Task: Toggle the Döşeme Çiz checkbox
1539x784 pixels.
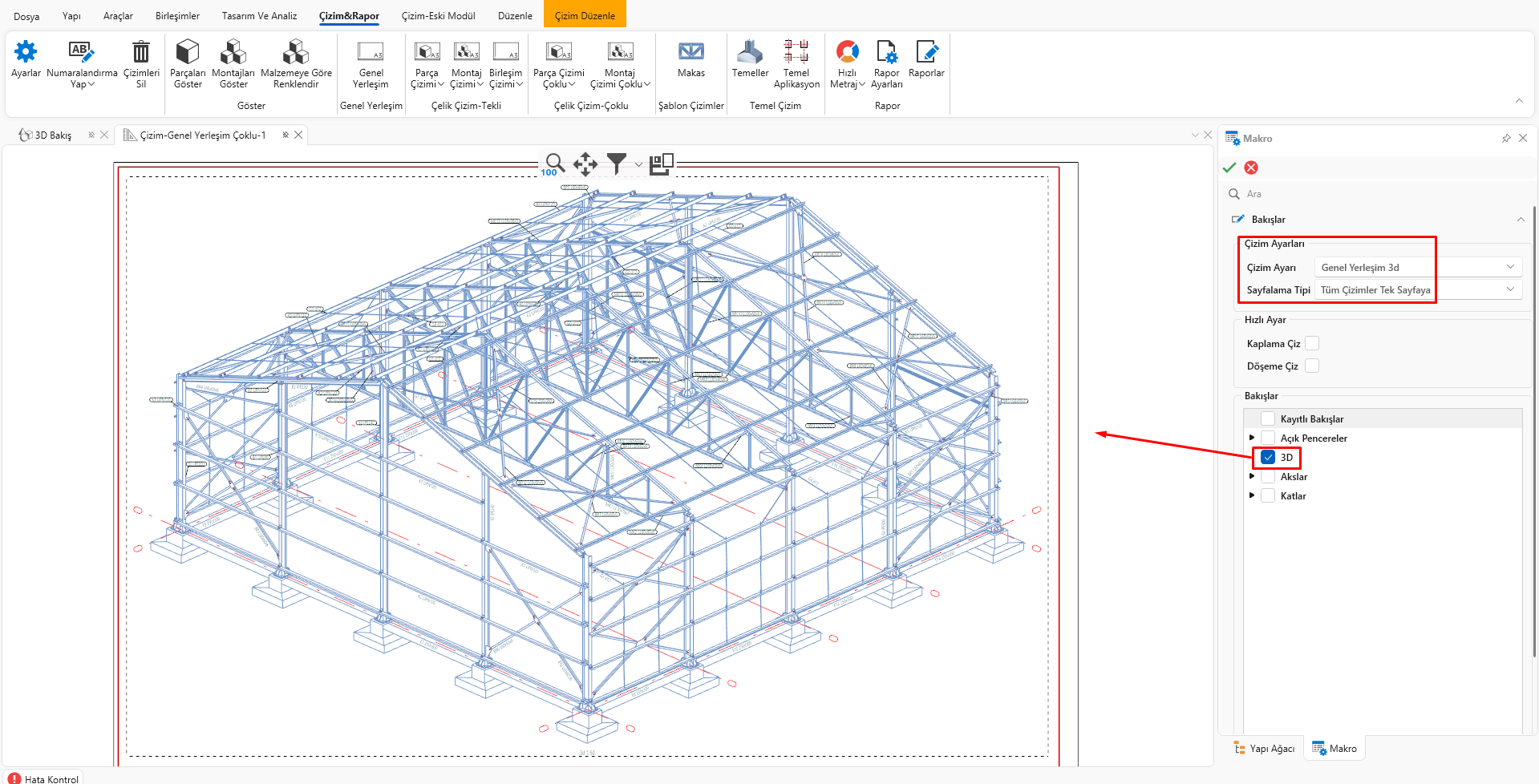Action: (1312, 366)
